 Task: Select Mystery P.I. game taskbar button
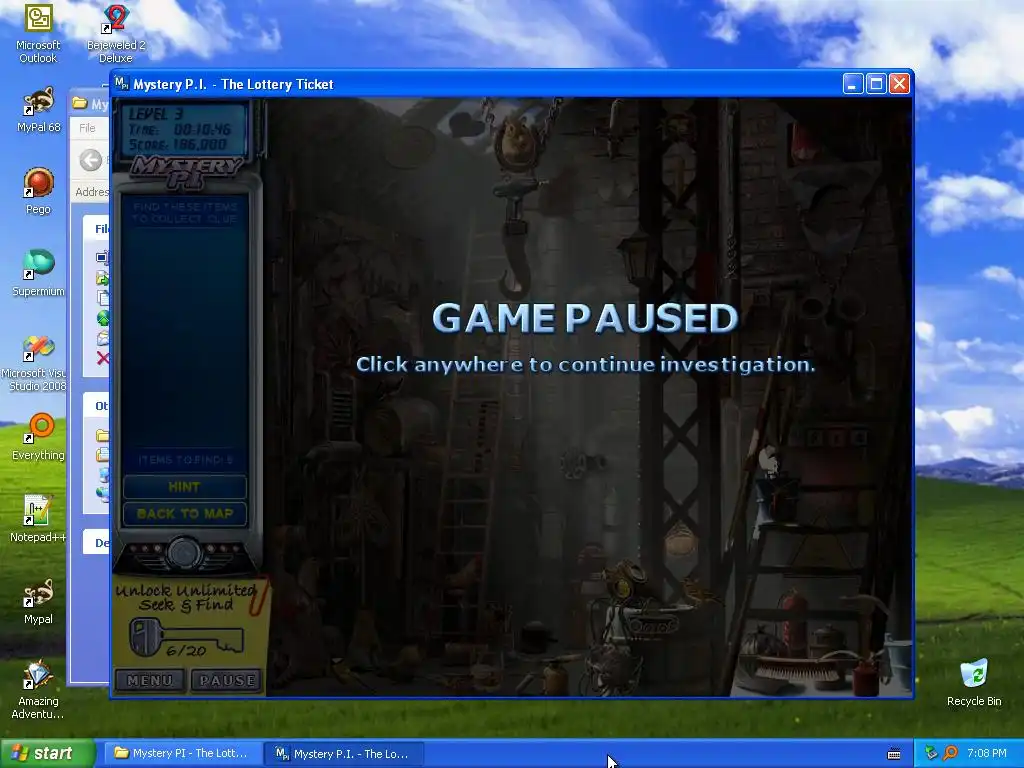(x=344, y=754)
